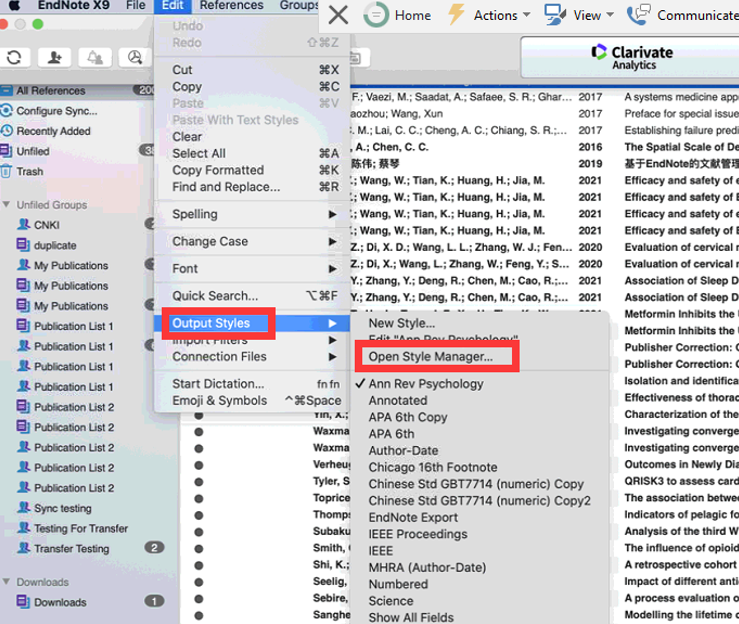Image resolution: width=739 pixels, height=624 pixels.
Task: Select the IEEE Proceedings style
Action: [x=418, y=534]
